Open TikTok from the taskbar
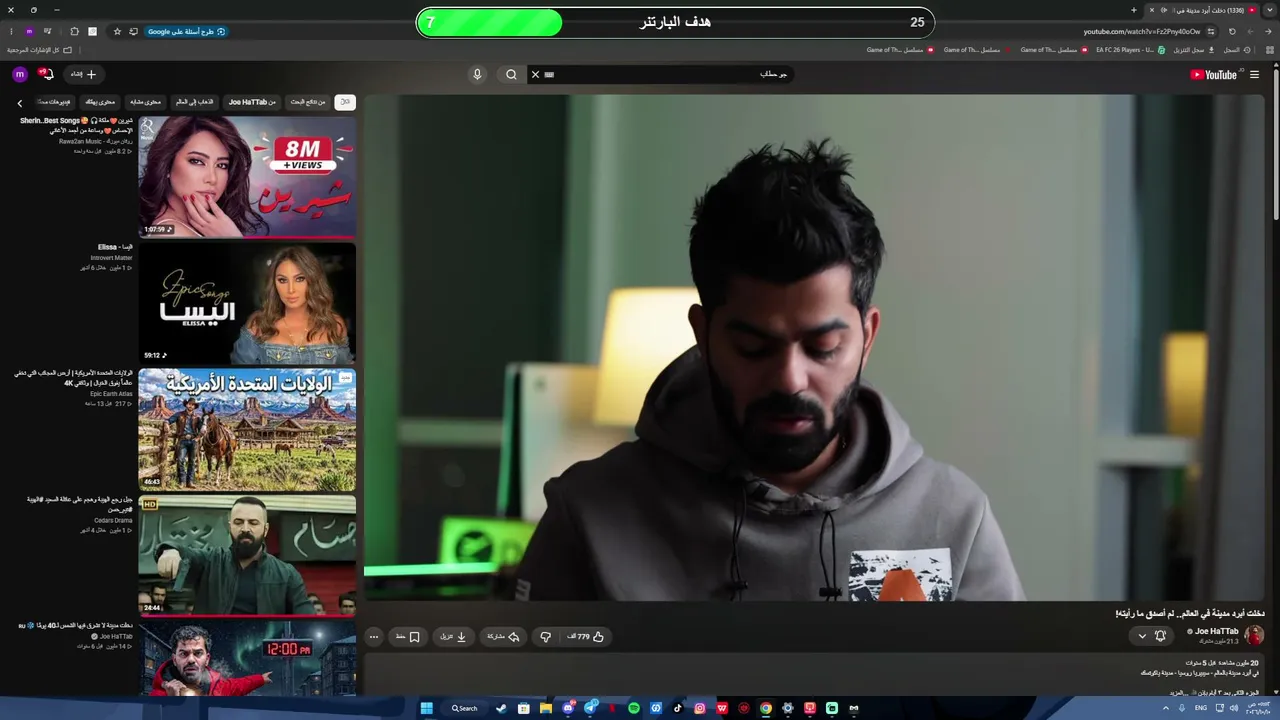The width and height of the screenshot is (1280, 720). pos(678,708)
